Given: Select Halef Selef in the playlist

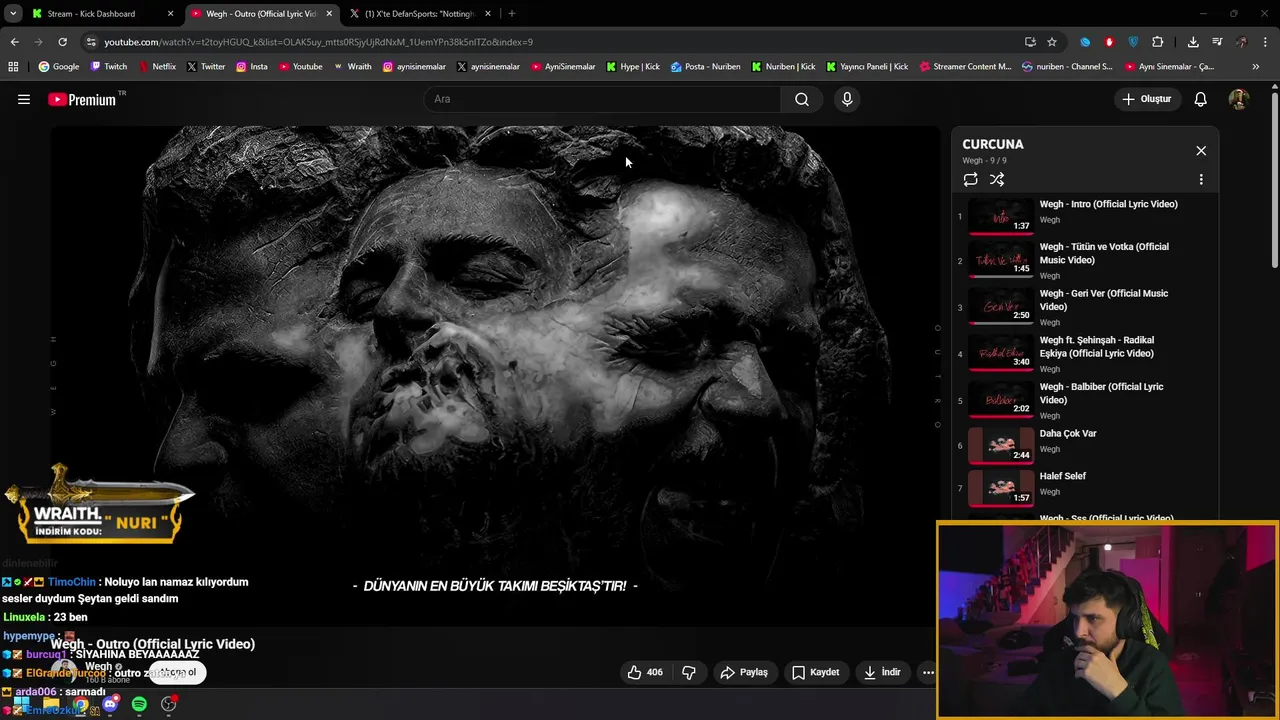Looking at the screenshot, I should coord(1085,487).
